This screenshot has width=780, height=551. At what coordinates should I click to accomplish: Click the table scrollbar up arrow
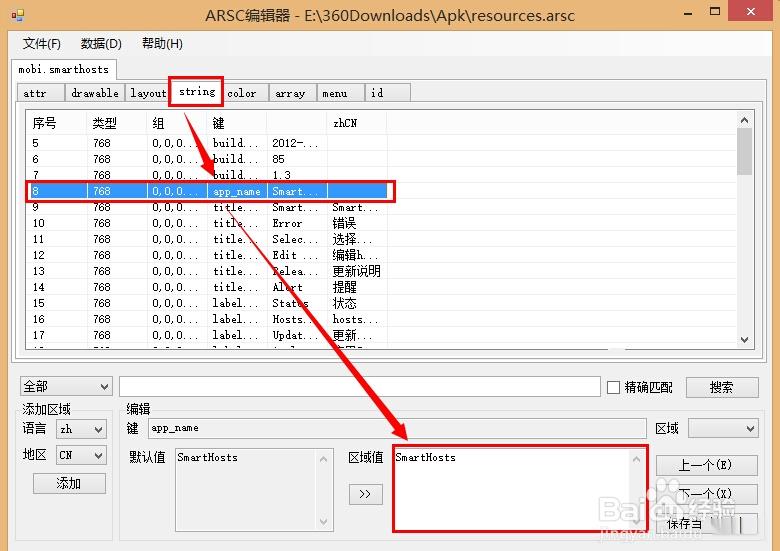(744, 120)
